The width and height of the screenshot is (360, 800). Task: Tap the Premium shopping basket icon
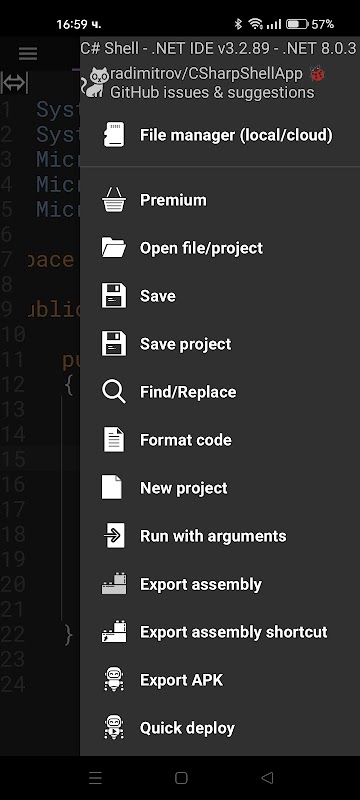tap(114, 199)
